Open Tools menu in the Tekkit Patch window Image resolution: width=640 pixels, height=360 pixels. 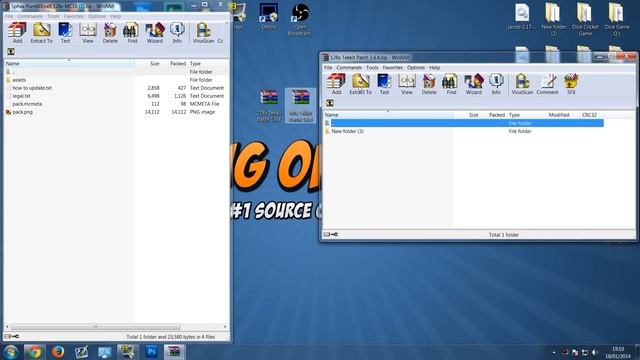pos(372,67)
